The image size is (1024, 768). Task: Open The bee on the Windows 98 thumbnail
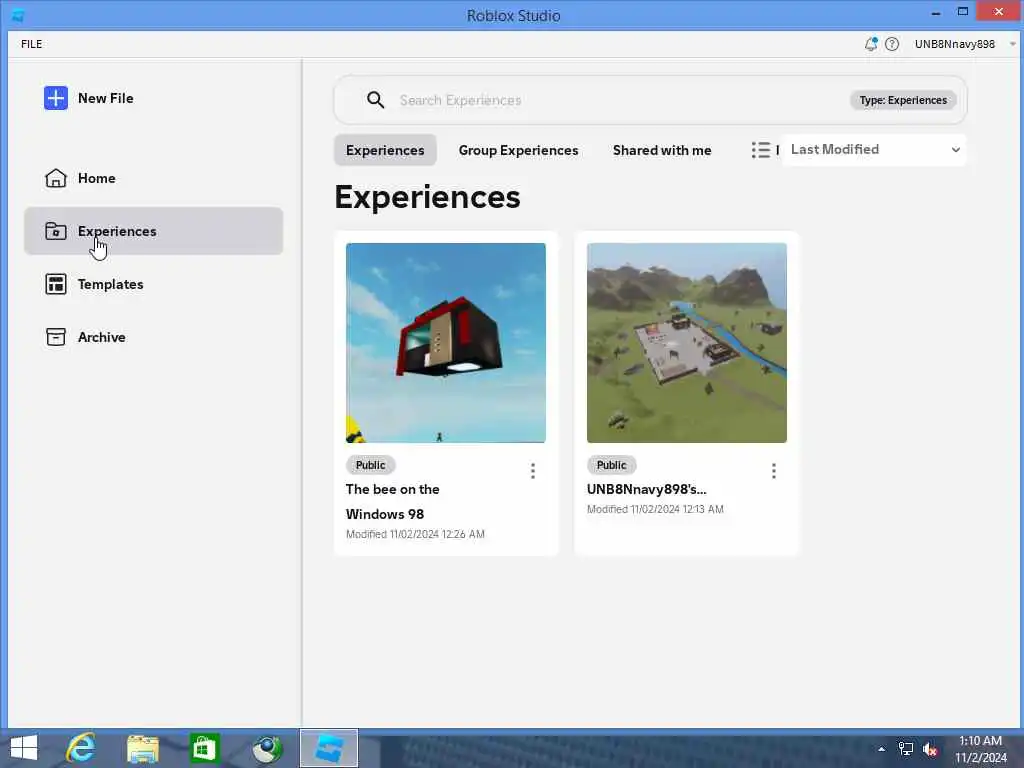click(x=446, y=343)
